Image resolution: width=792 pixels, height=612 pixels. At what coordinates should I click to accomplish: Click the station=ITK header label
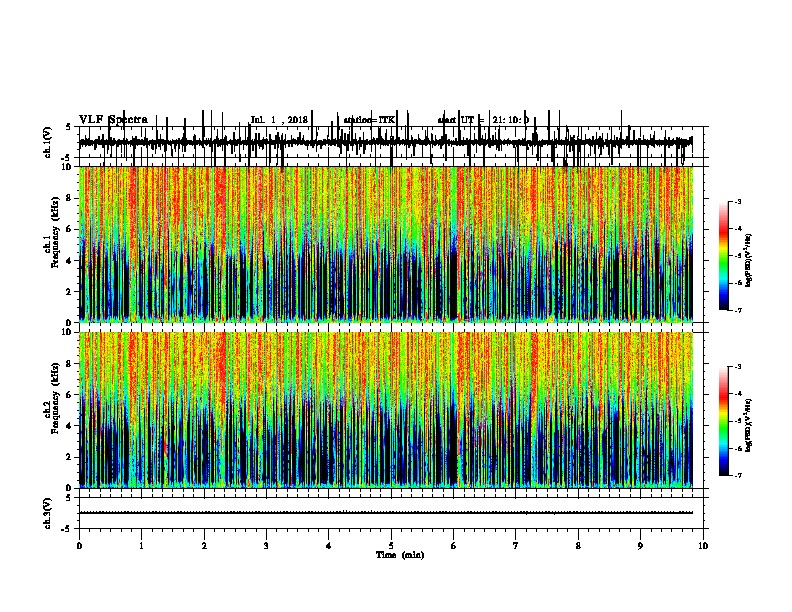pos(369,120)
